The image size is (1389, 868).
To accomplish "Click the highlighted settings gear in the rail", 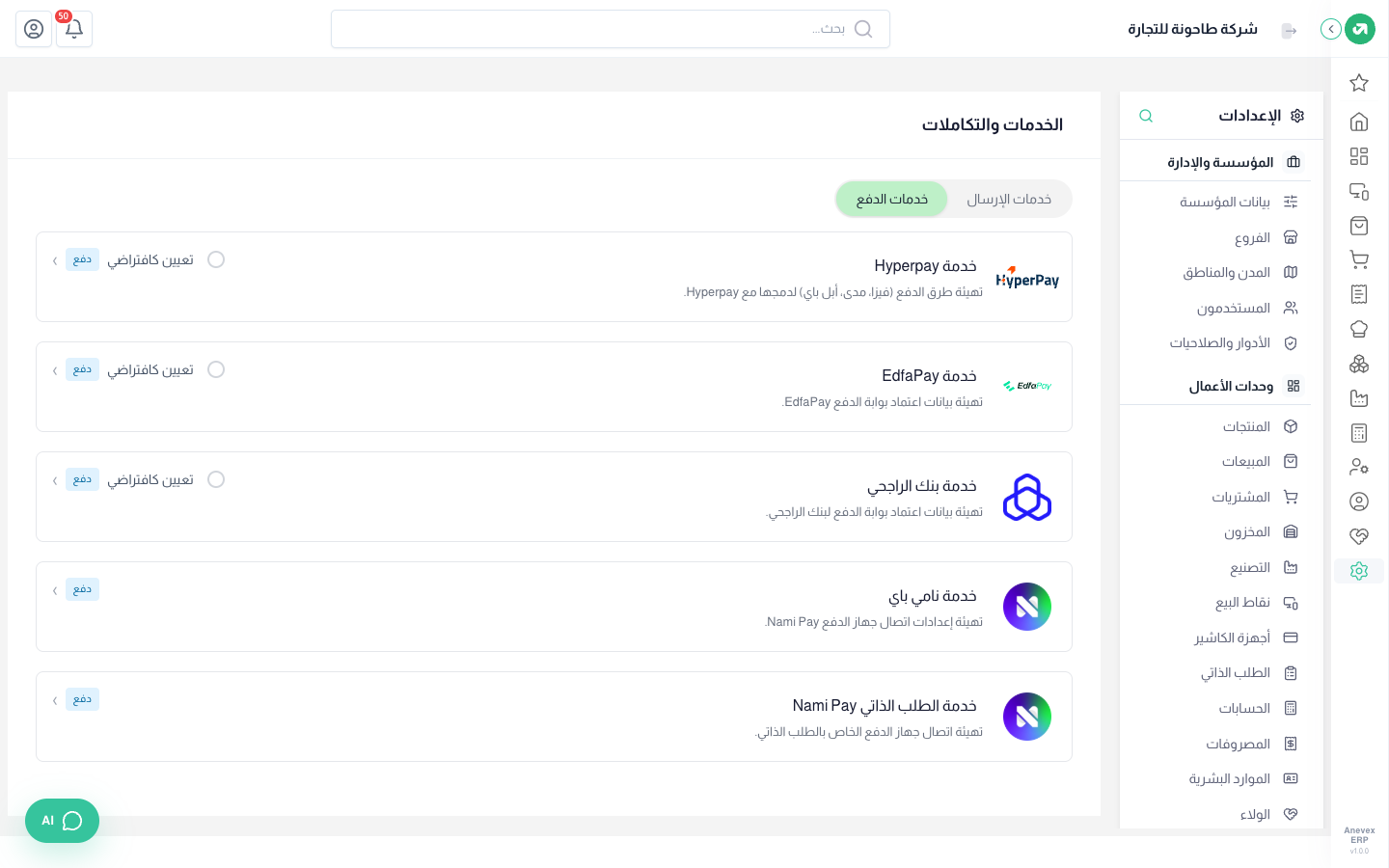I will click(1359, 571).
